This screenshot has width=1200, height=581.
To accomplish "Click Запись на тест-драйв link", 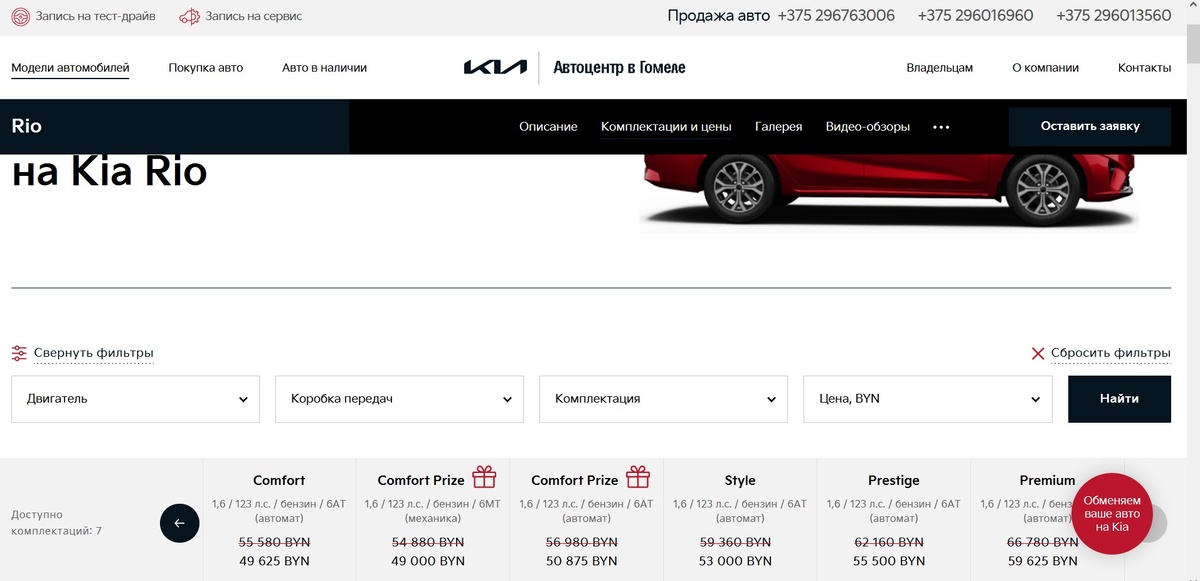I will pyautogui.click(x=95, y=16).
